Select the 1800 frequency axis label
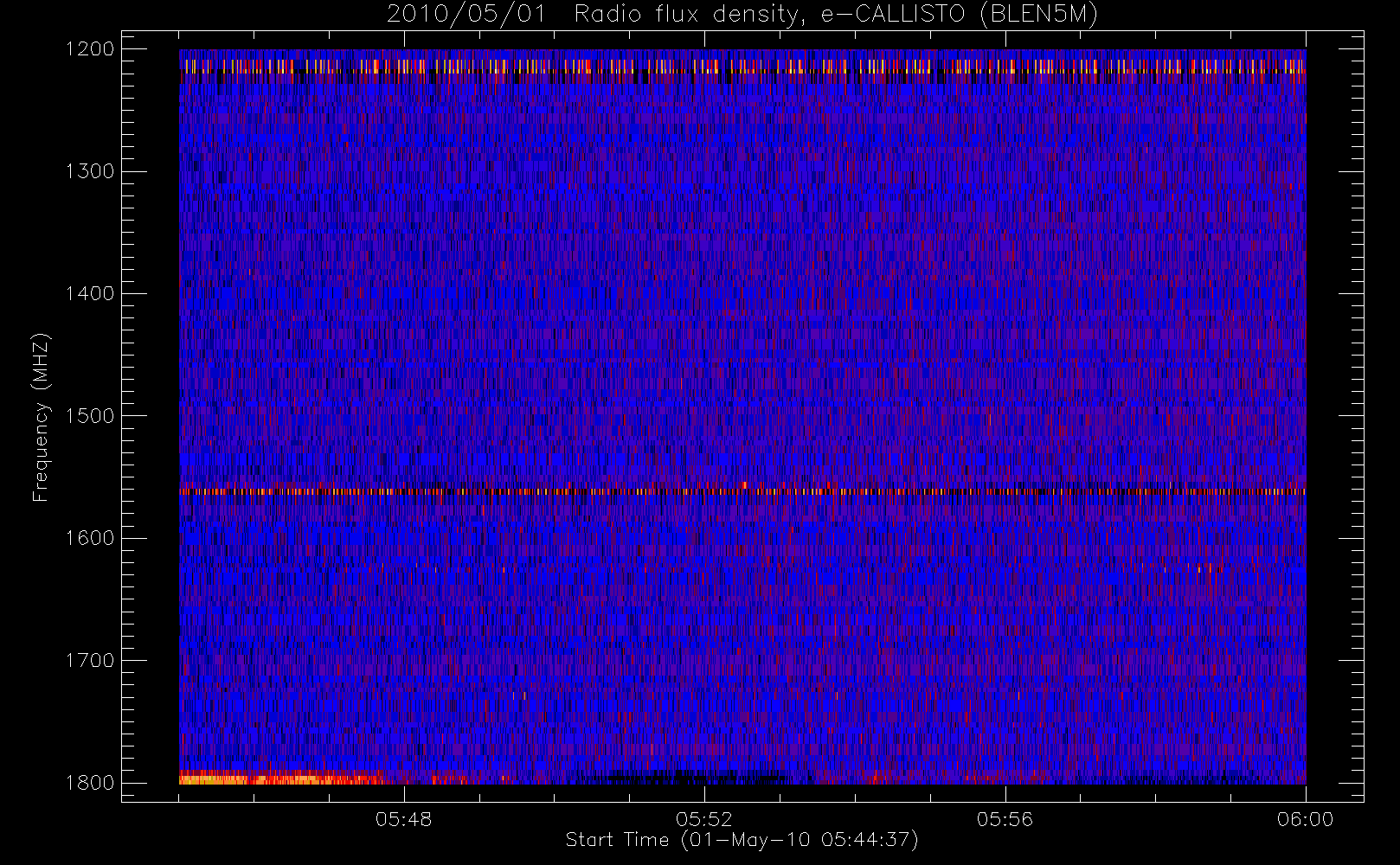Screen dimensions: 1400x865 coord(90,783)
